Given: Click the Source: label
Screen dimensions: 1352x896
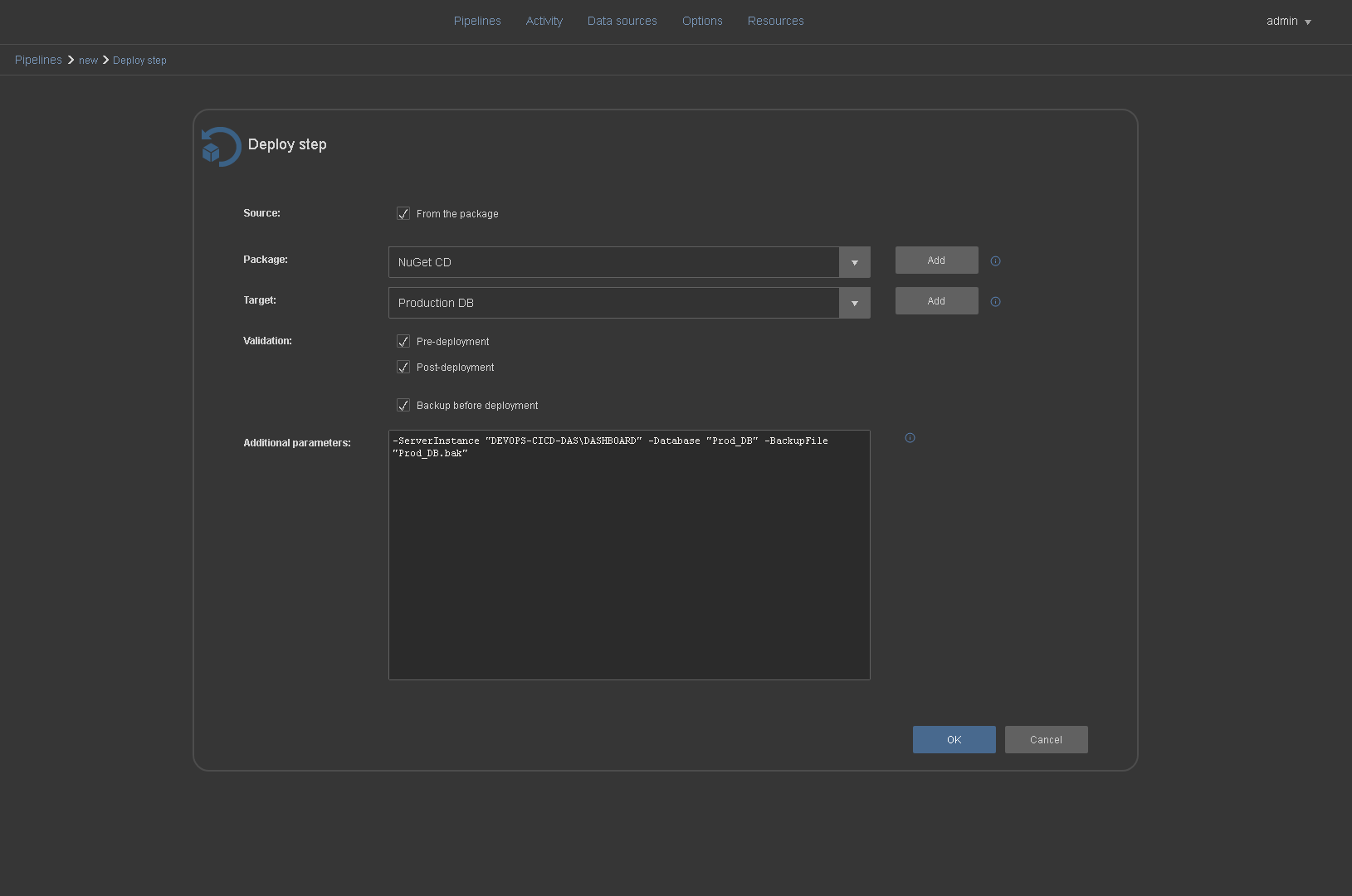Looking at the screenshot, I should 261,213.
